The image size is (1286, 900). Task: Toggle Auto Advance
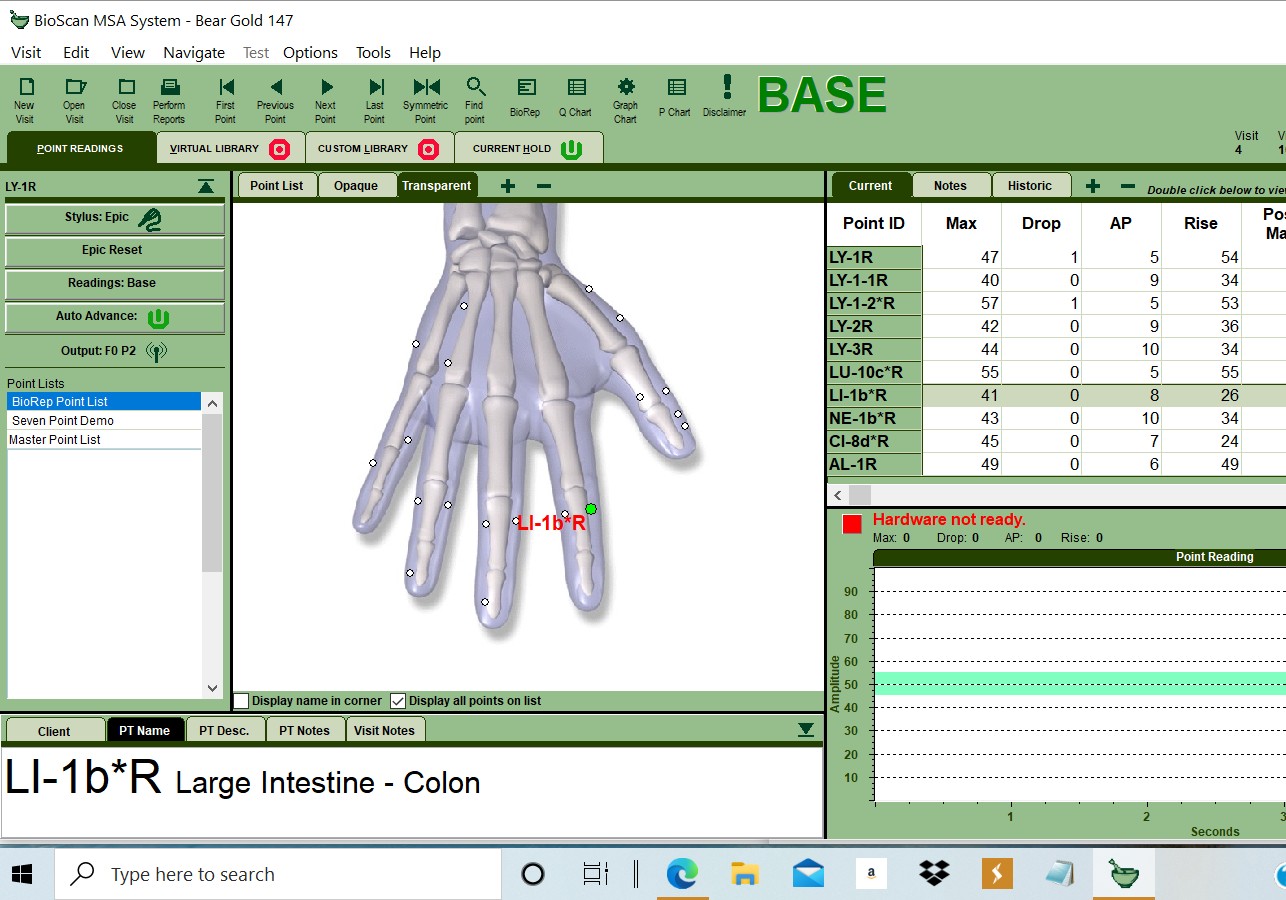[114, 318]
